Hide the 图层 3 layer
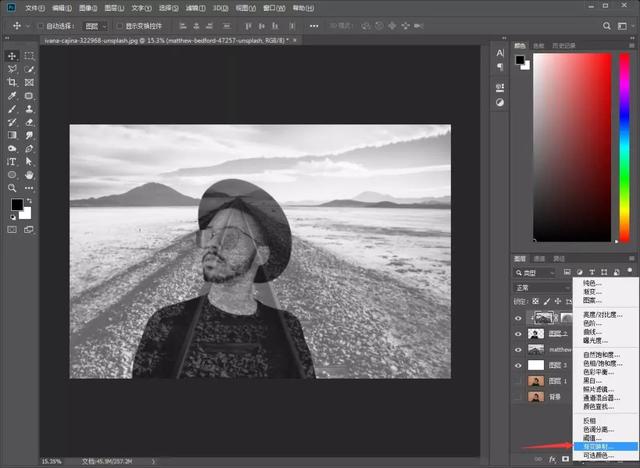Viewport: 640px width, 468px height. pos(518,366)
